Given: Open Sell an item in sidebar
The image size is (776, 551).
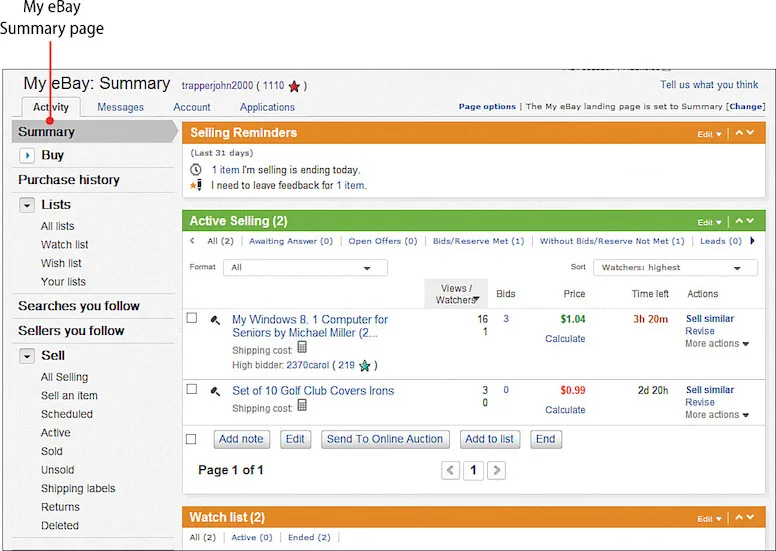Looking at the screenshot, I should point(69,396).
